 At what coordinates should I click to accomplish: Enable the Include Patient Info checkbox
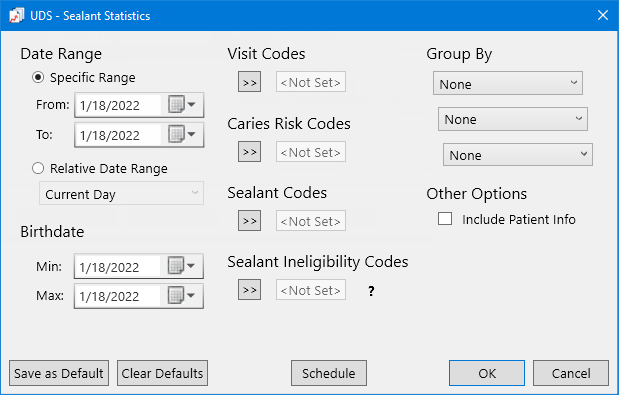point(445,219)
